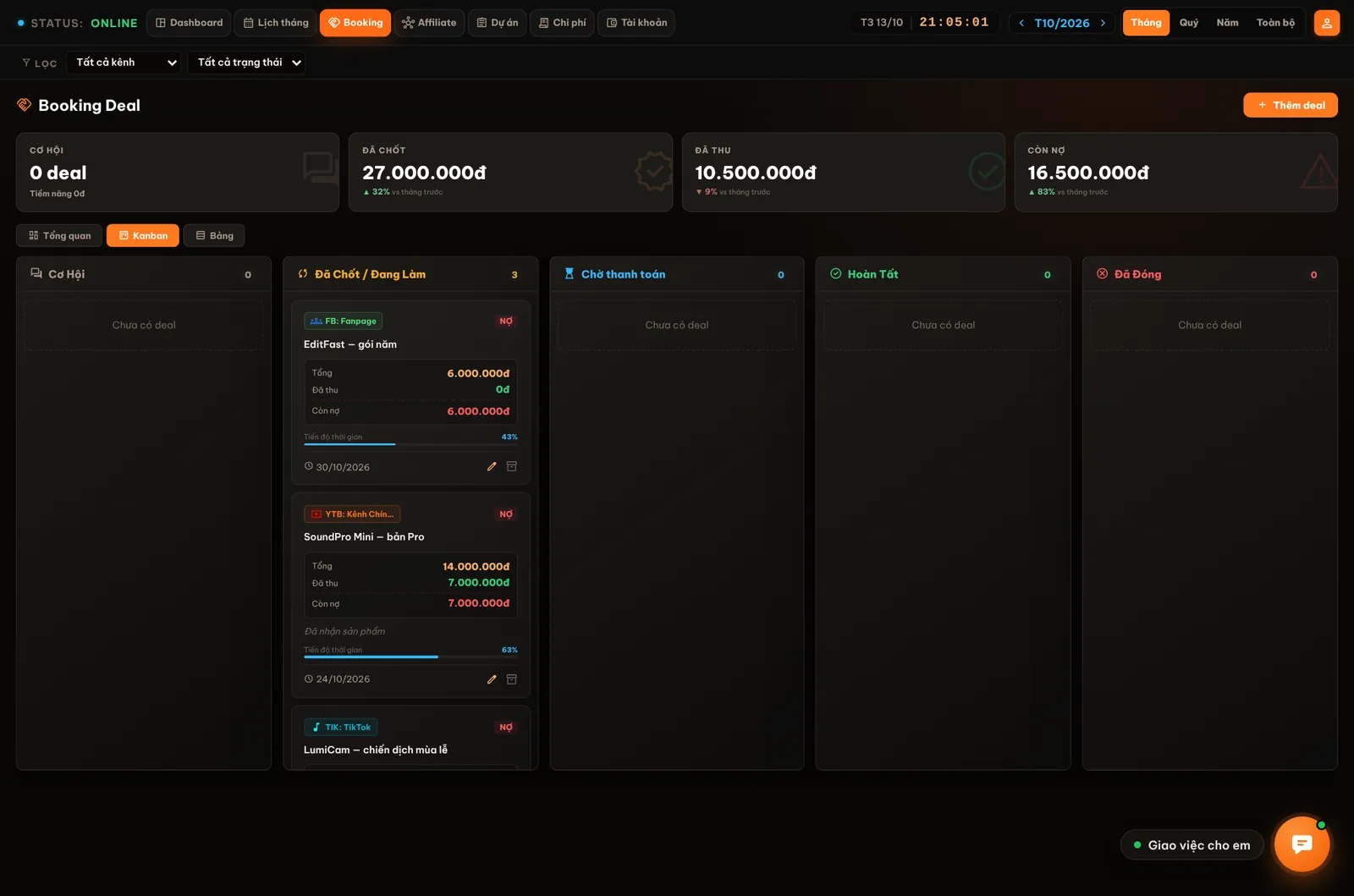
Task: Edit the SoundPro Mini deal with pencil icon
Action: [492, 679]
